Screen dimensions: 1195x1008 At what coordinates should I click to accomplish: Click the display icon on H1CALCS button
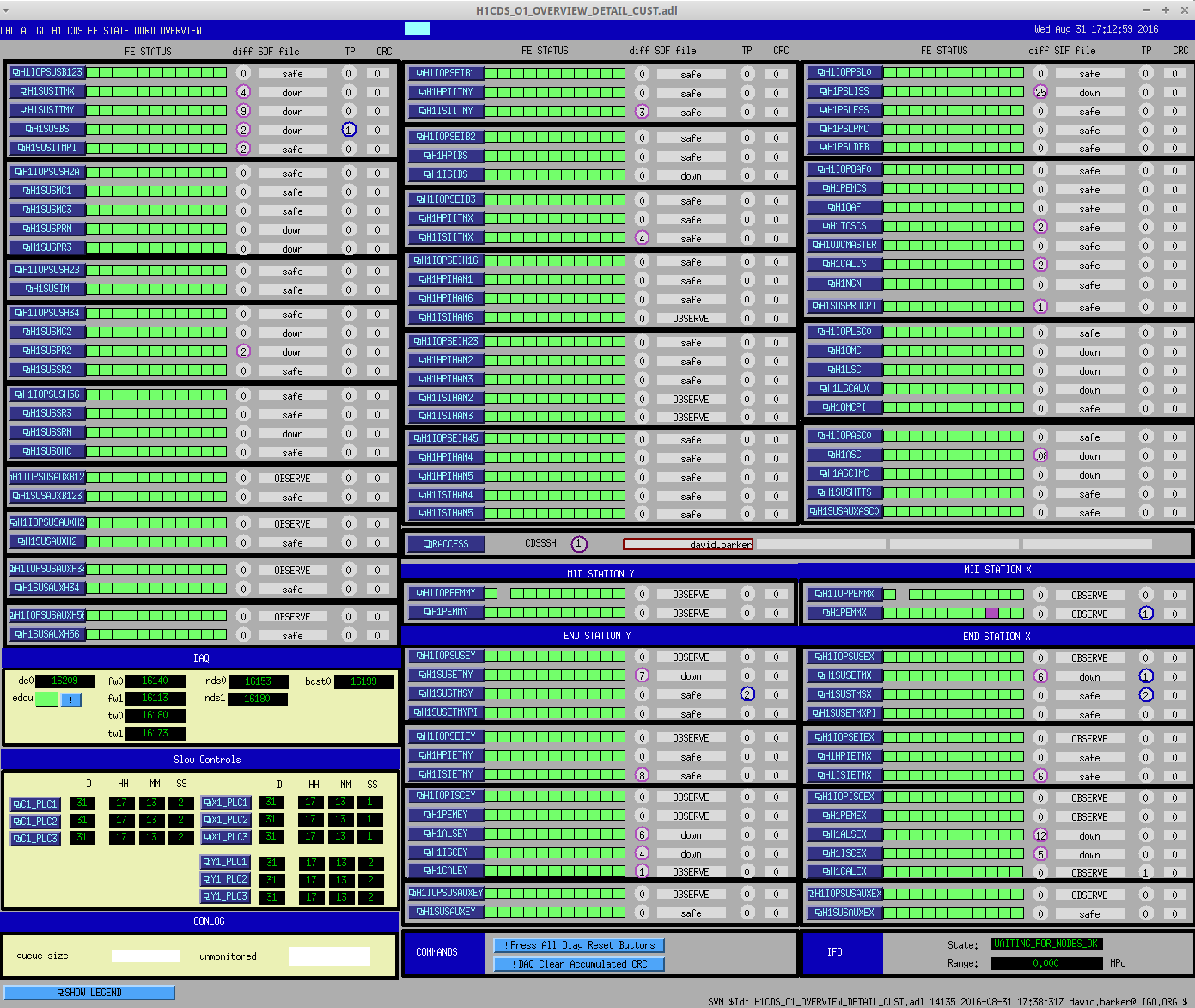pos(826,264)
